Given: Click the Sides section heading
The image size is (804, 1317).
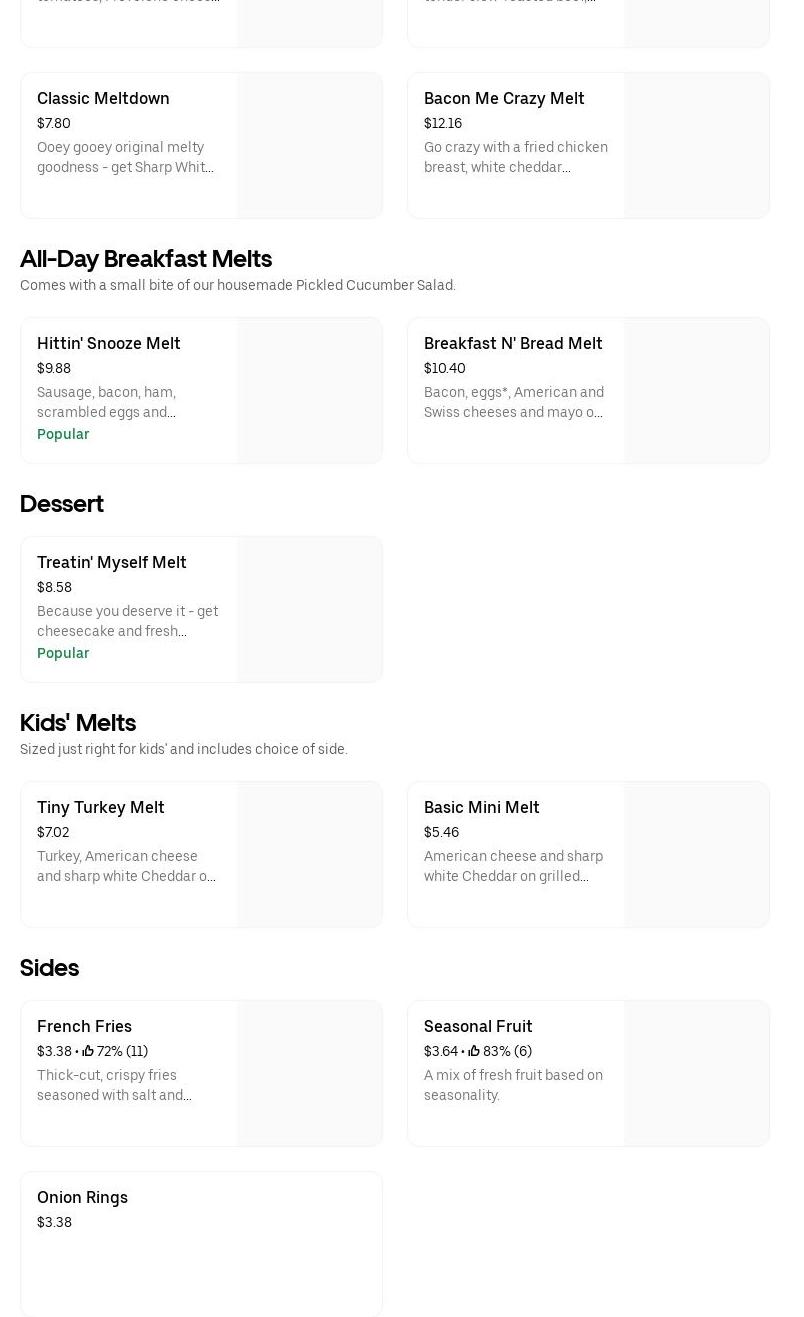Looking at the screenshot, I should (49, 968).
